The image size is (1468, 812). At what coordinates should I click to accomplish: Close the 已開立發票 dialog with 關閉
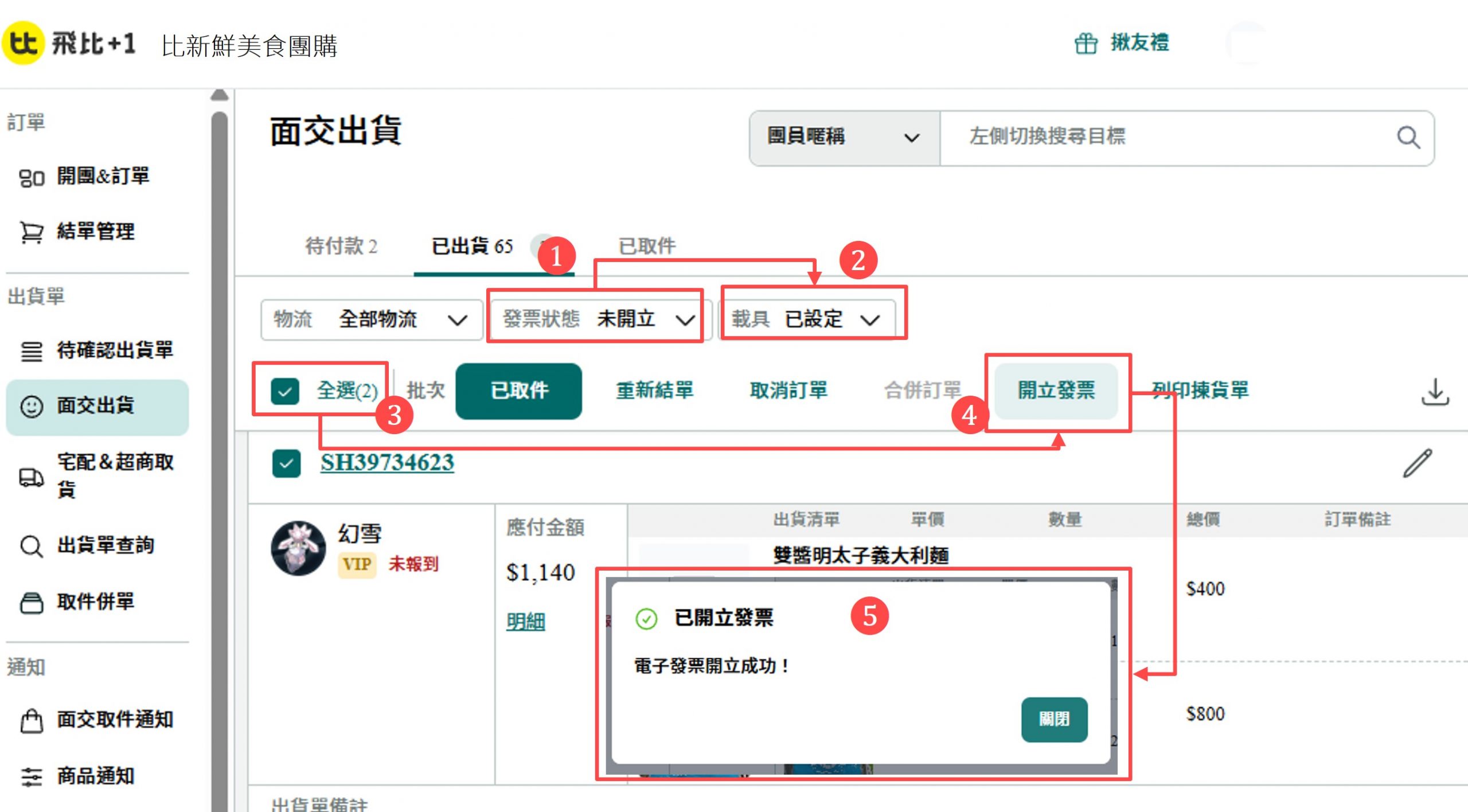click(x=1053, y=719)
